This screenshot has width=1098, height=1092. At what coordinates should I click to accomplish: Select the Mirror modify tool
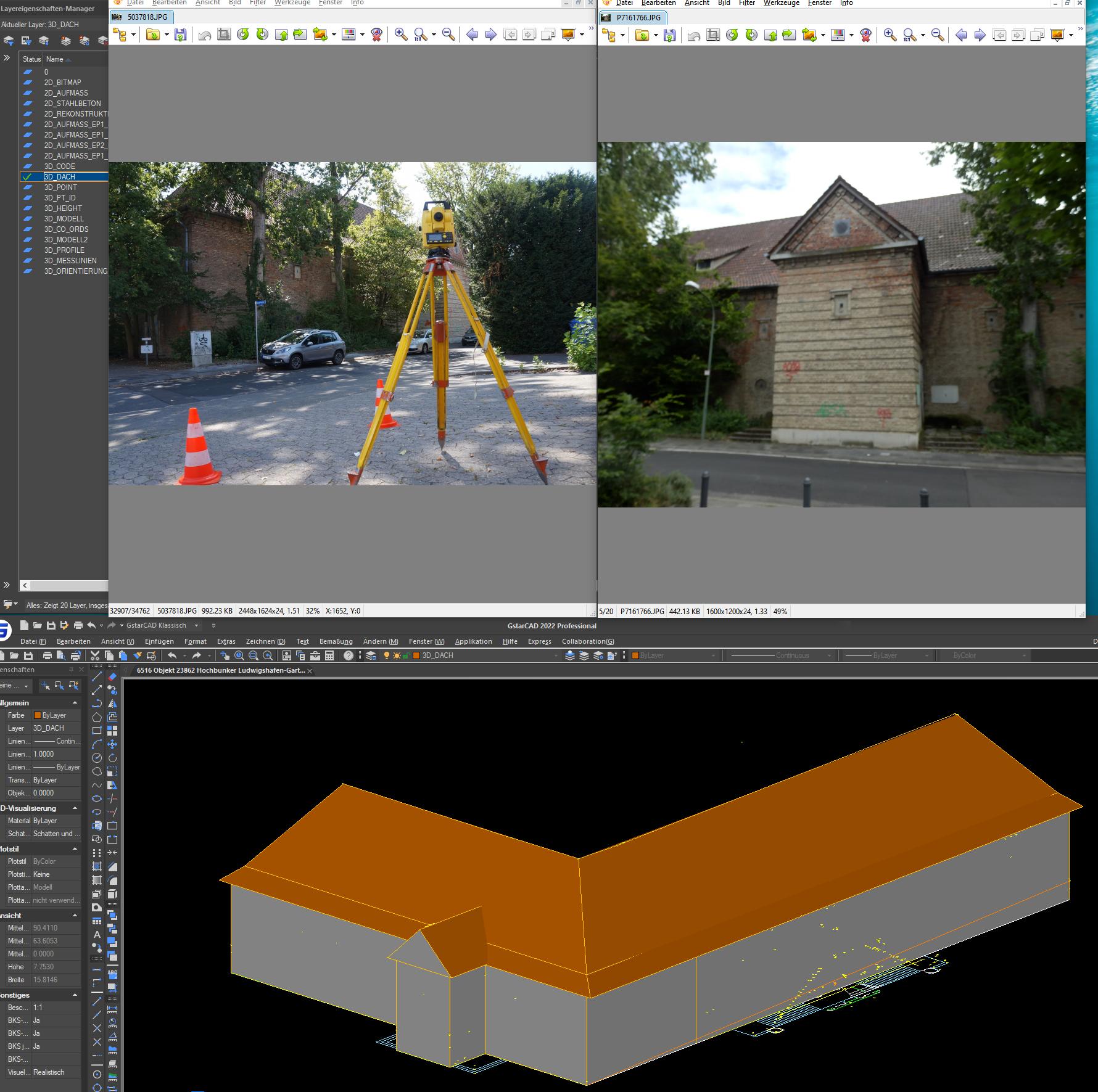pos(112,704)
